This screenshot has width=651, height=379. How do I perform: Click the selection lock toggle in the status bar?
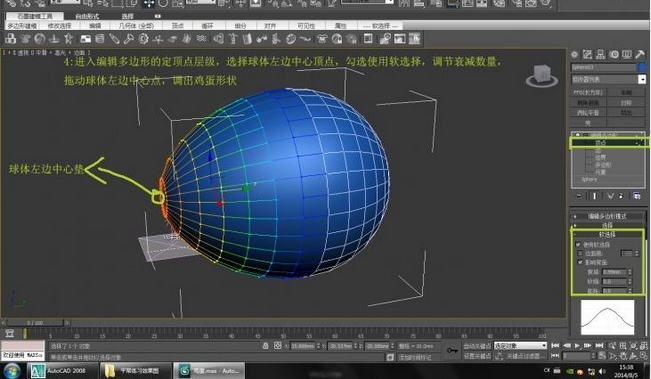(x=265, y=345)
